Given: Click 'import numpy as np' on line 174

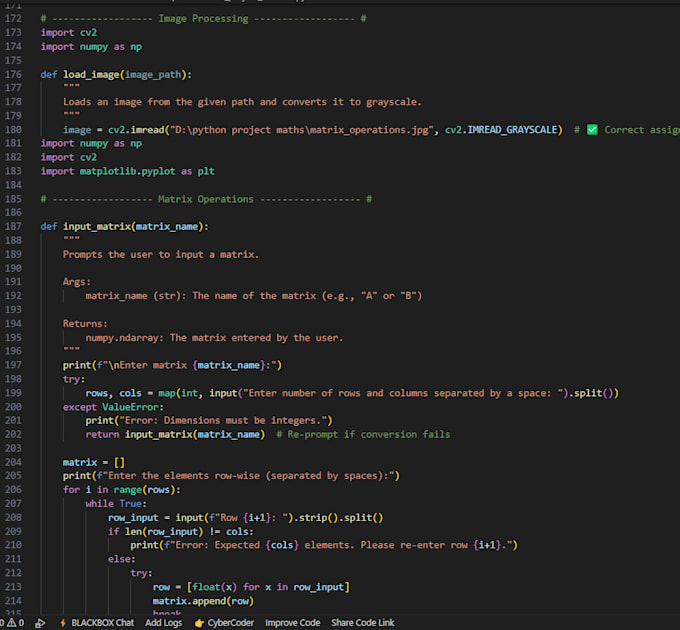Looking at the screenshot, I should pos(91,46).
